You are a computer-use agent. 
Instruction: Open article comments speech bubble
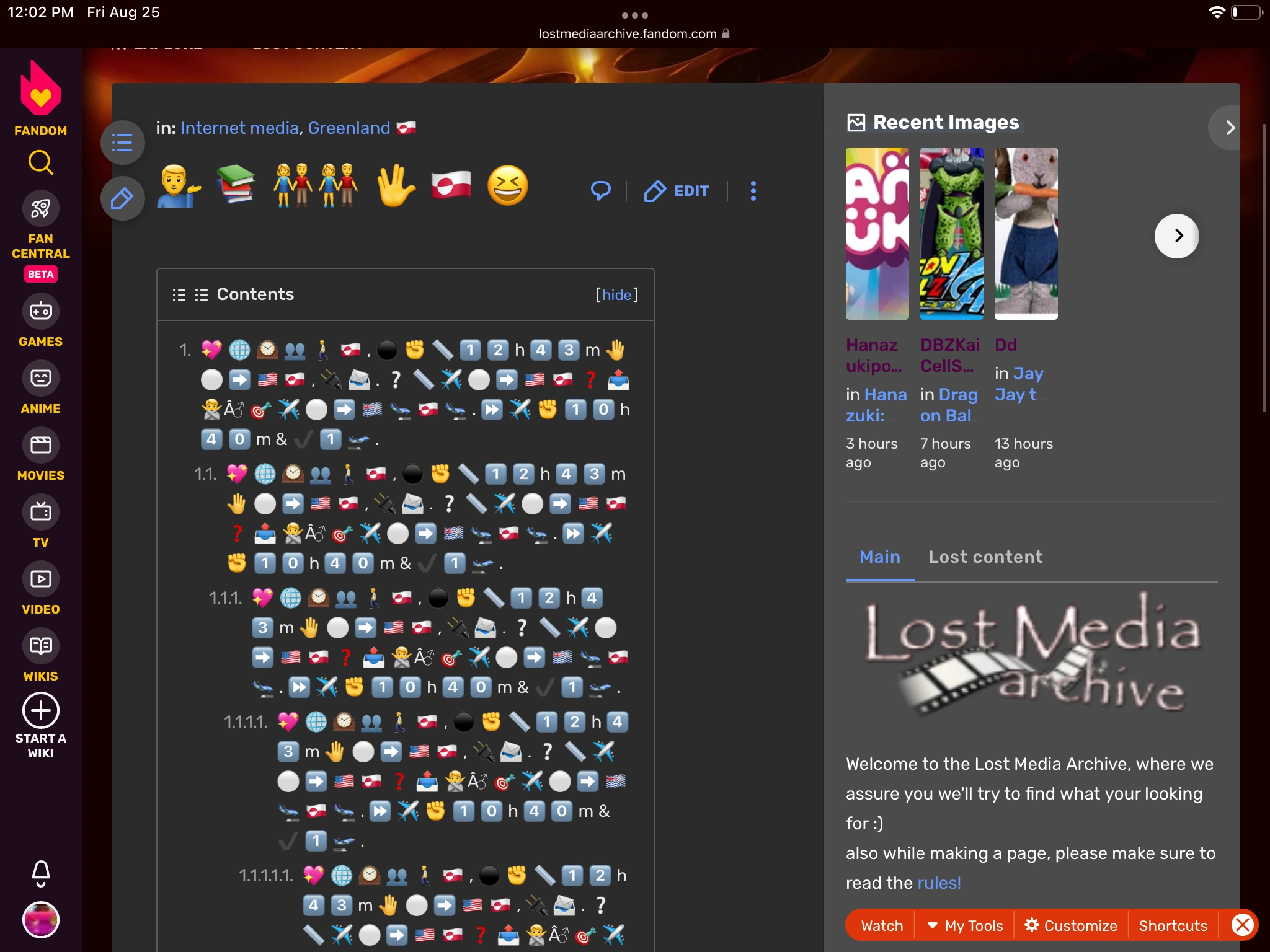[x=600, y=191]
